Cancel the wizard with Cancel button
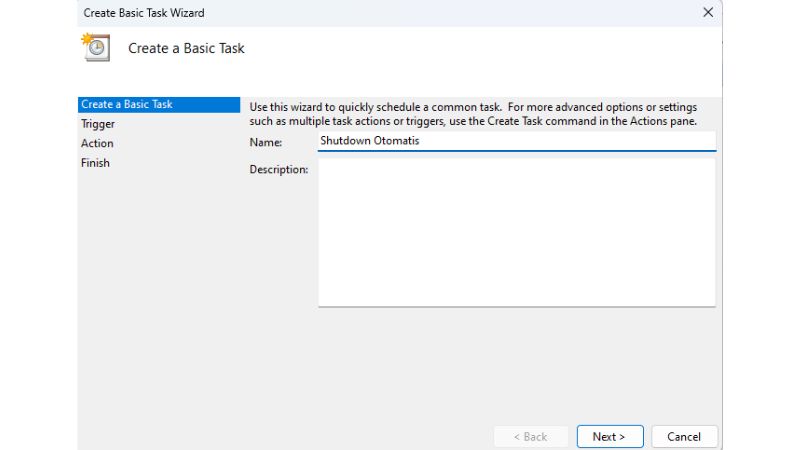The height and width of the screenshot is (450, 800). point(684,436)
